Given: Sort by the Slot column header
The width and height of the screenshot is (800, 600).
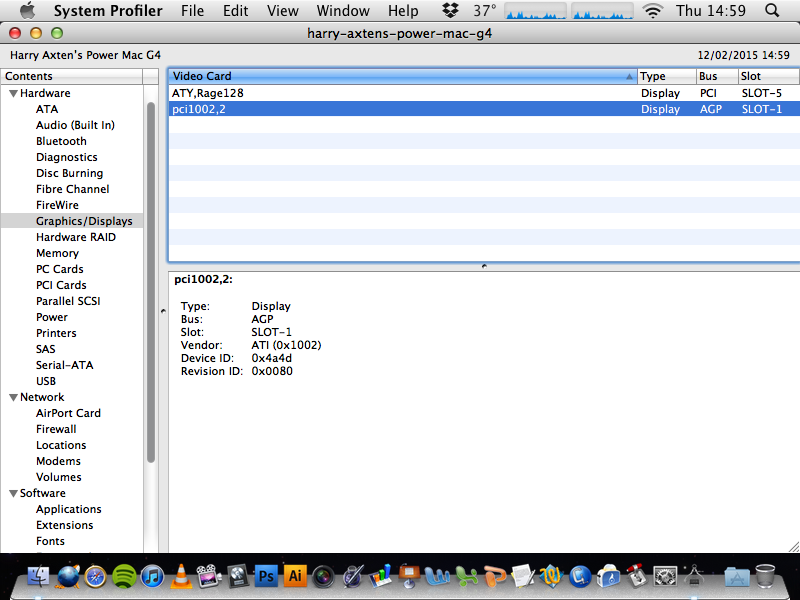Looking at the screenshot, I should (769, 76).
